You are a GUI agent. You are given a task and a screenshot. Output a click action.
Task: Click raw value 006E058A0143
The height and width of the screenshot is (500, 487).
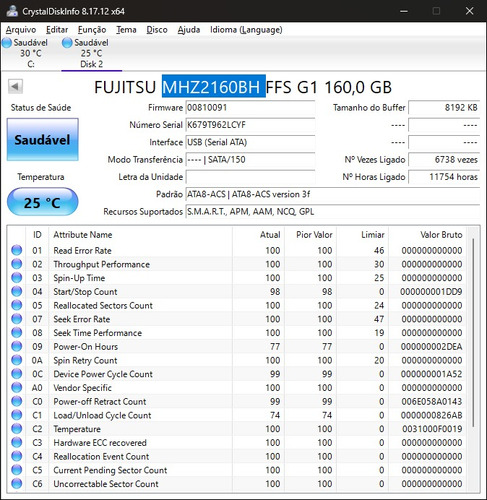[x=431, y=401]
